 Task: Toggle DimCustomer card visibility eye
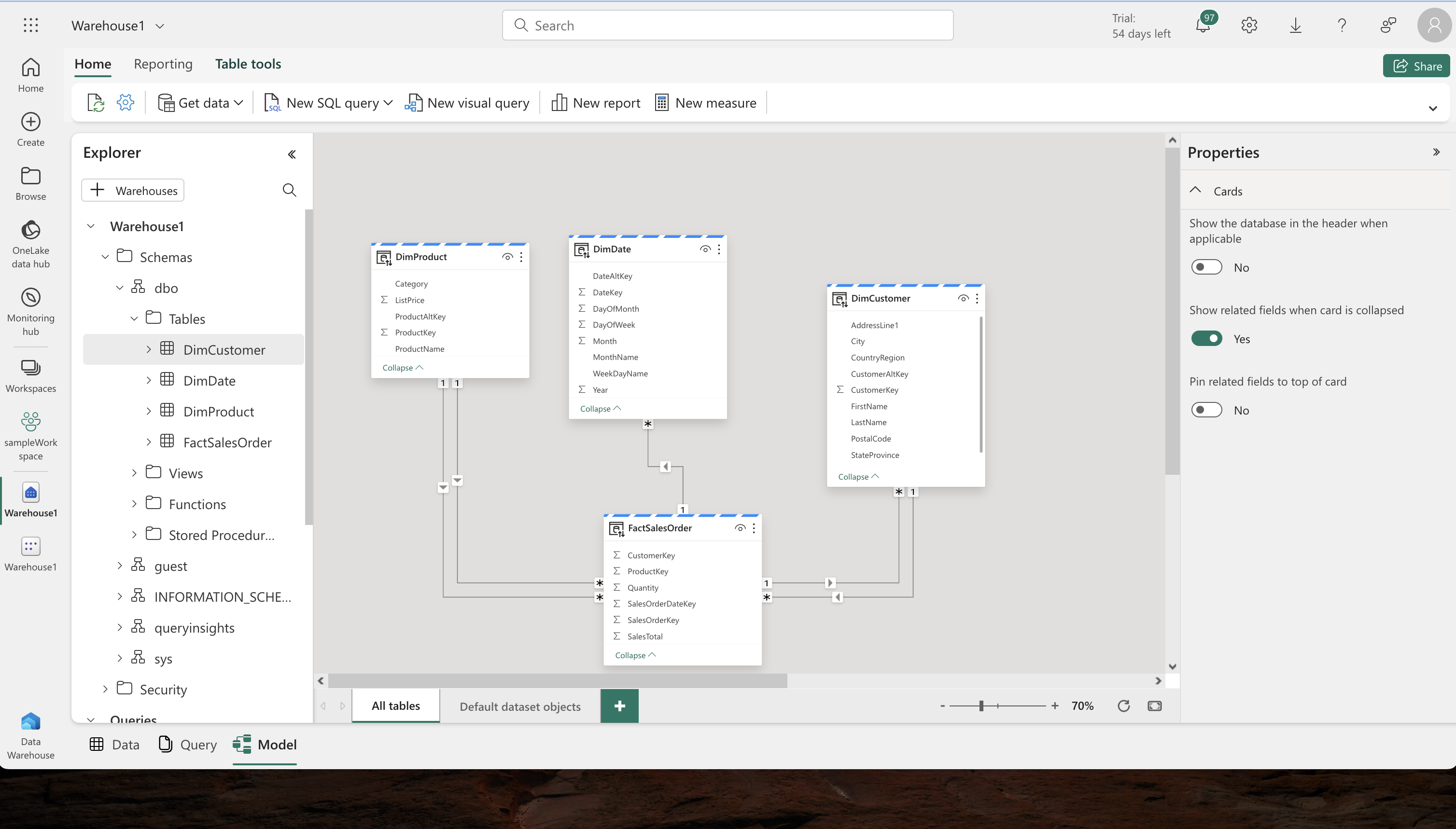963,298
